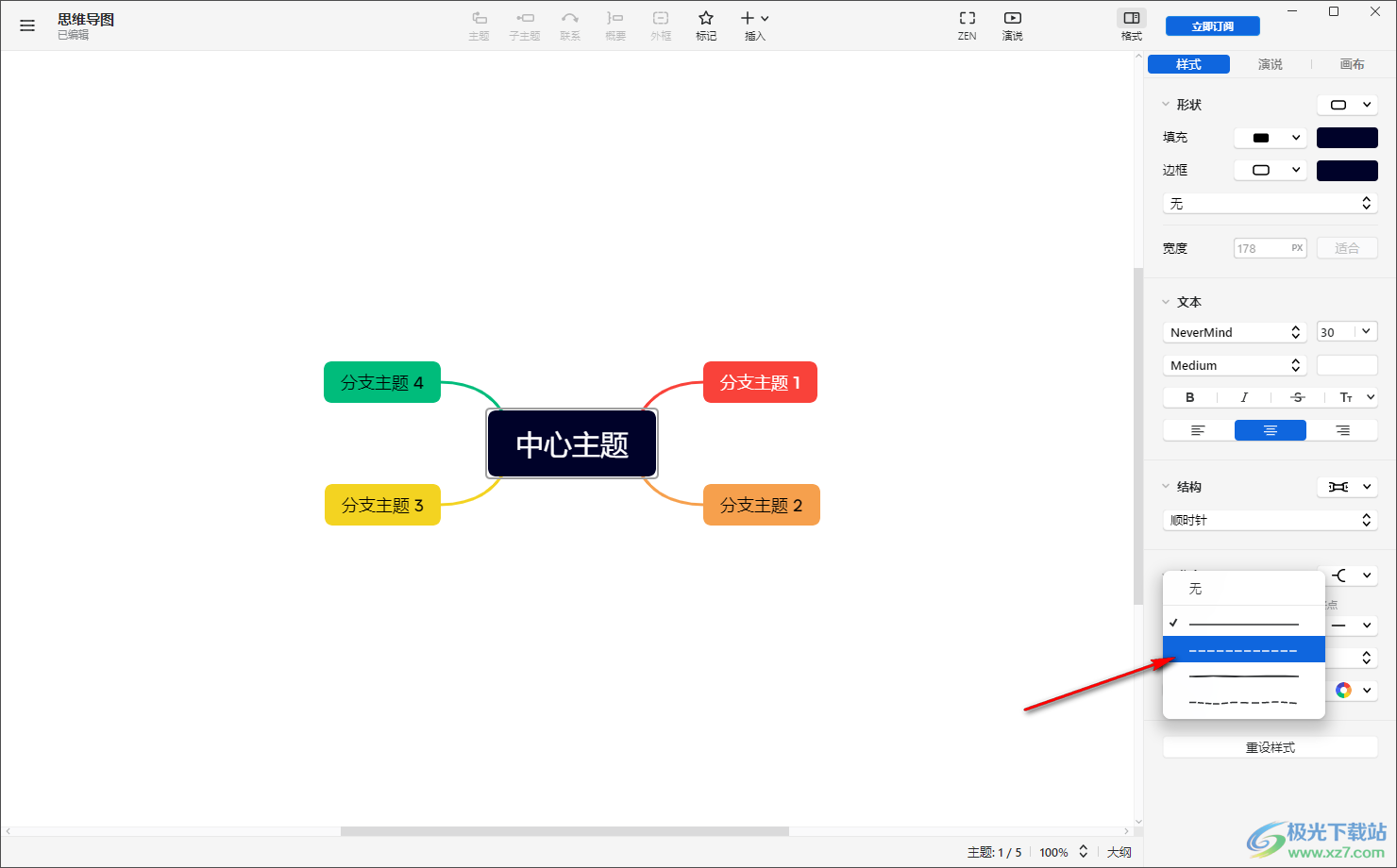
Task: Open the hamburger main menu
Action: [27, 25]
